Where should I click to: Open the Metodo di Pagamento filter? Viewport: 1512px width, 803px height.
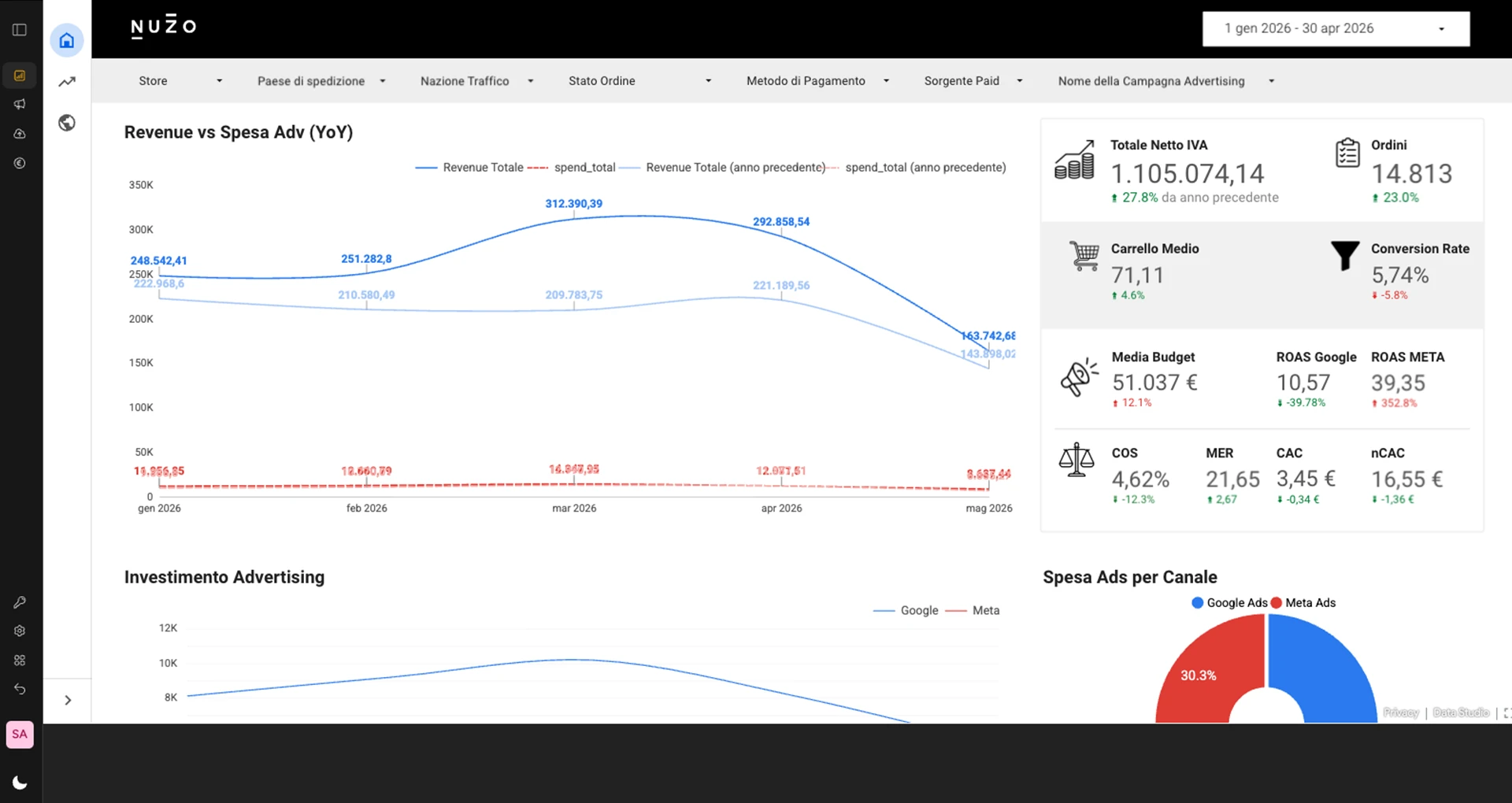coord(817,80)
